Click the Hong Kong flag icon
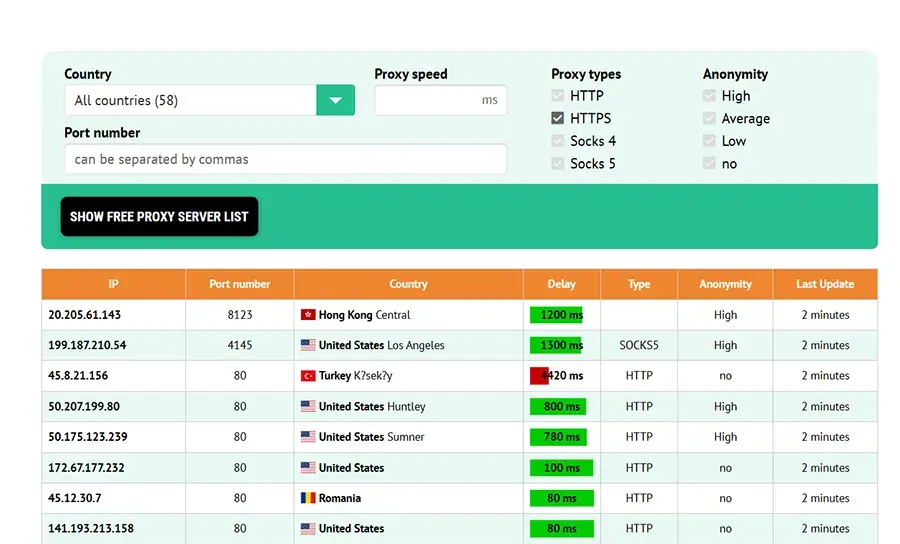The image size is (900, 544). tap(308, 315)
